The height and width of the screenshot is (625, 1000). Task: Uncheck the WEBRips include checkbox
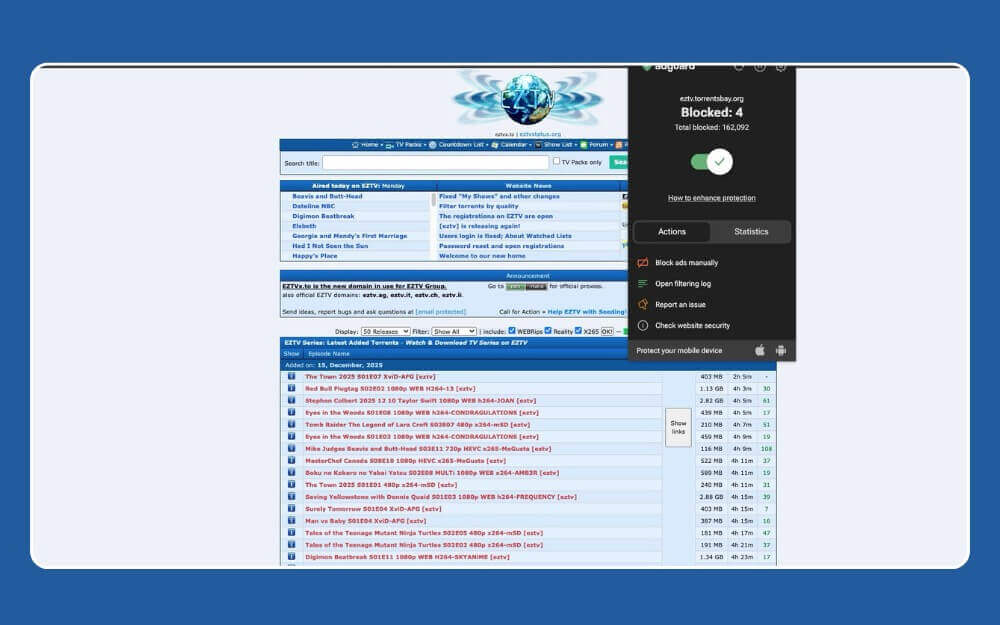[x=512, y=332]
